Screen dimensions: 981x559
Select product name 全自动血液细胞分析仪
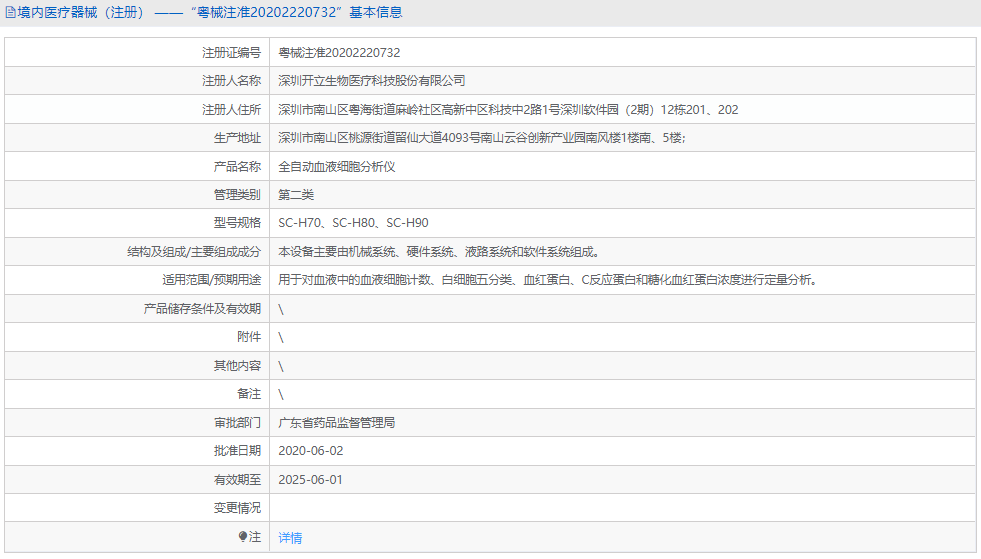[x=337, y=167]
